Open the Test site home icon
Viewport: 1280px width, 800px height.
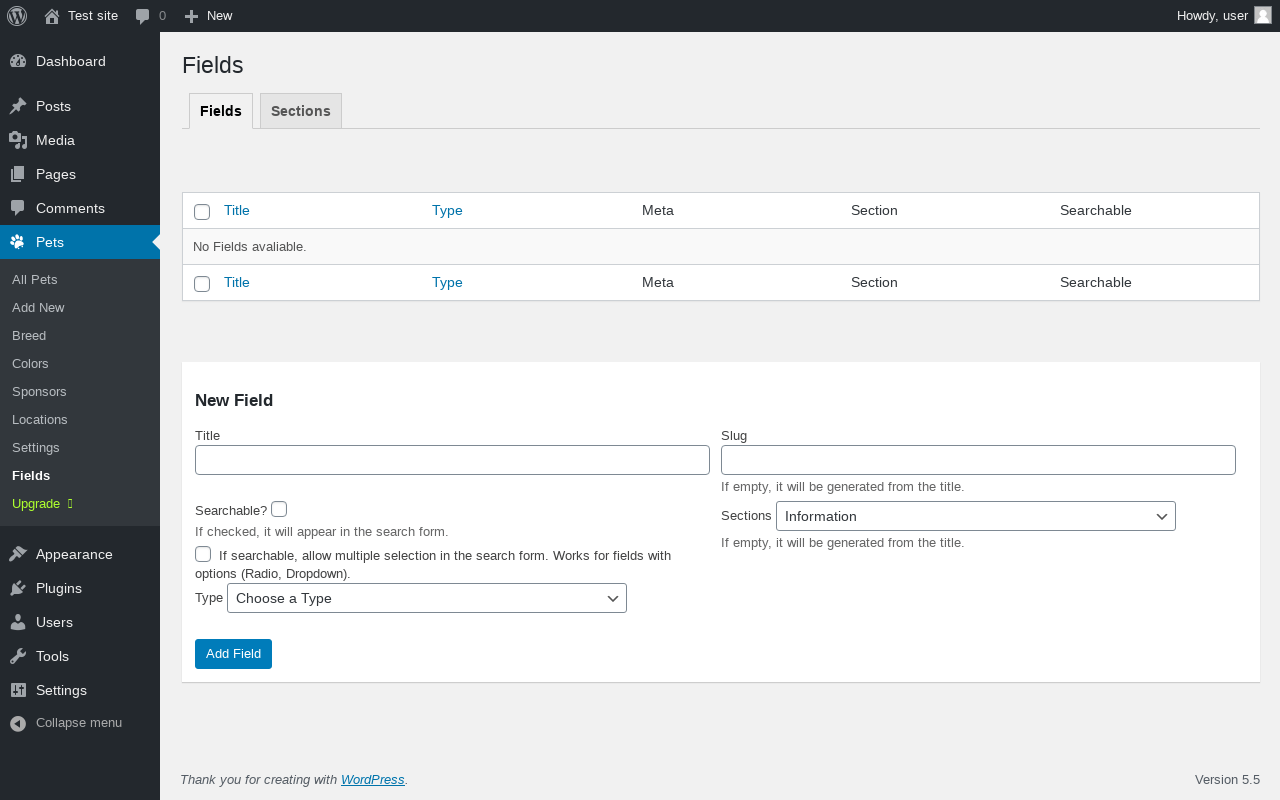pyautogui.click(x=52, y=16)
